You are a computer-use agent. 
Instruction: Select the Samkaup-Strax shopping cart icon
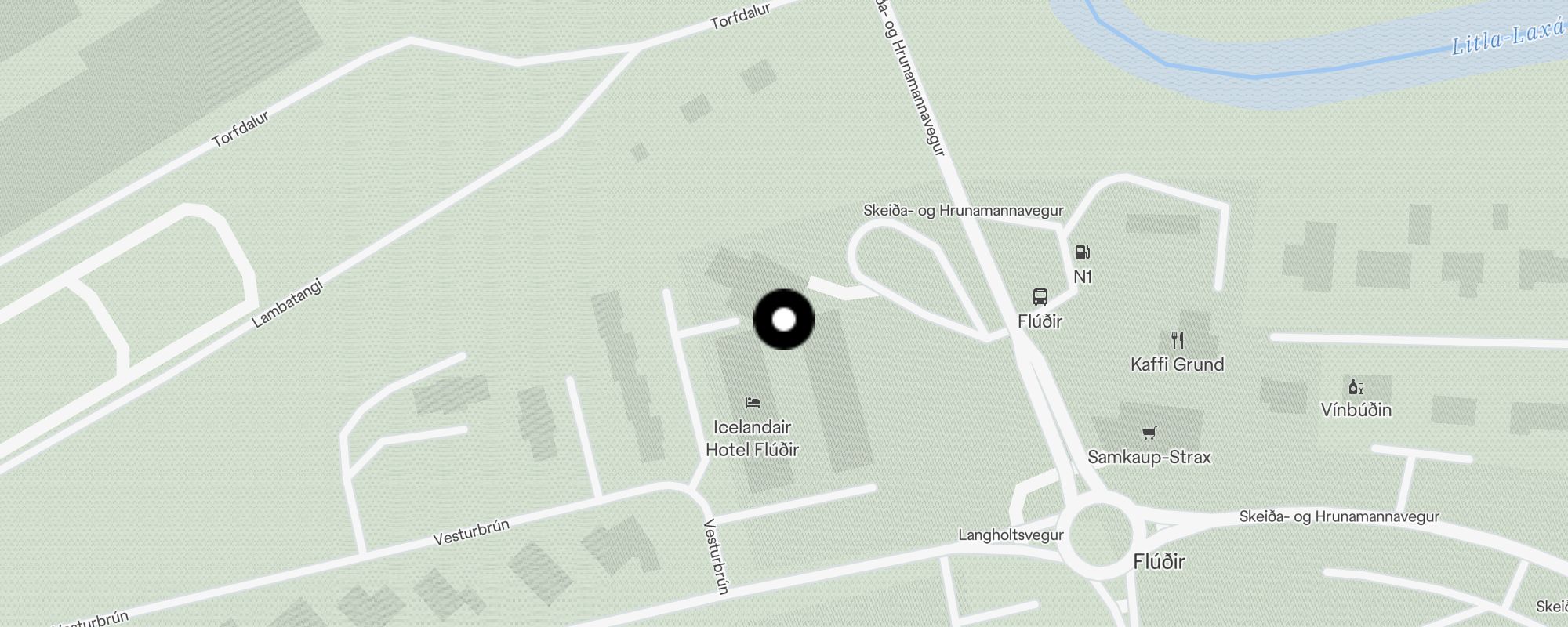(1149, 433)
